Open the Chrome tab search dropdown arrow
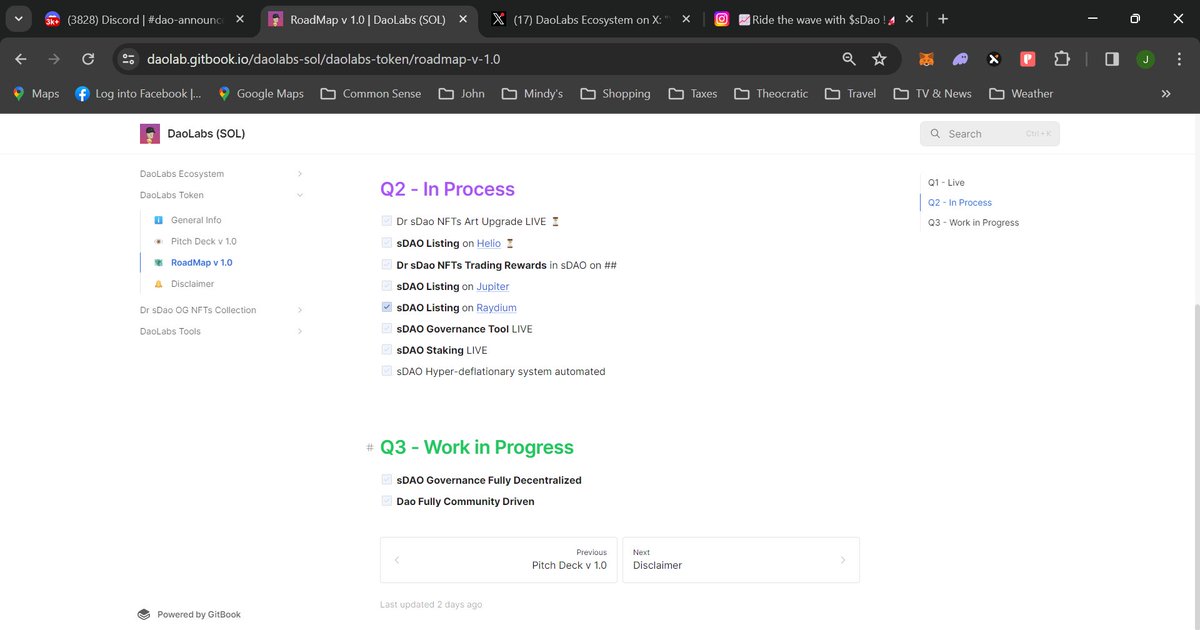1200x630 pixels. 18,19
